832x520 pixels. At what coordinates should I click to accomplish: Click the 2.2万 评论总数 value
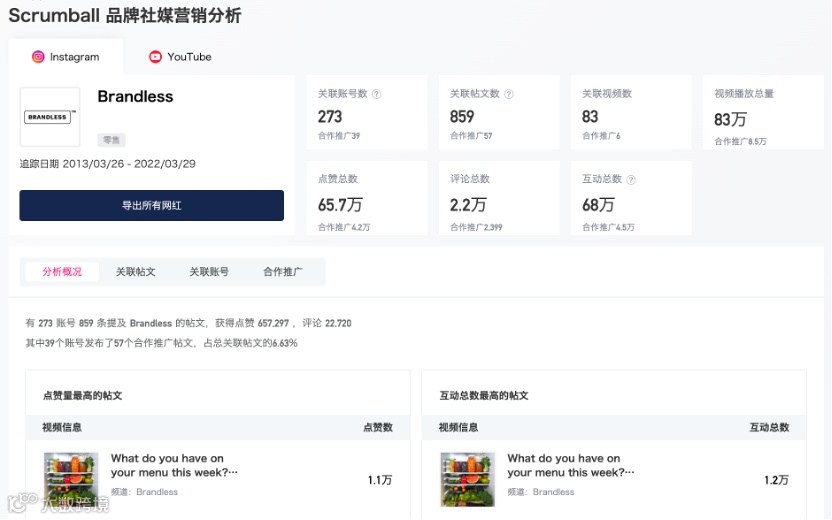coord(468,205)
